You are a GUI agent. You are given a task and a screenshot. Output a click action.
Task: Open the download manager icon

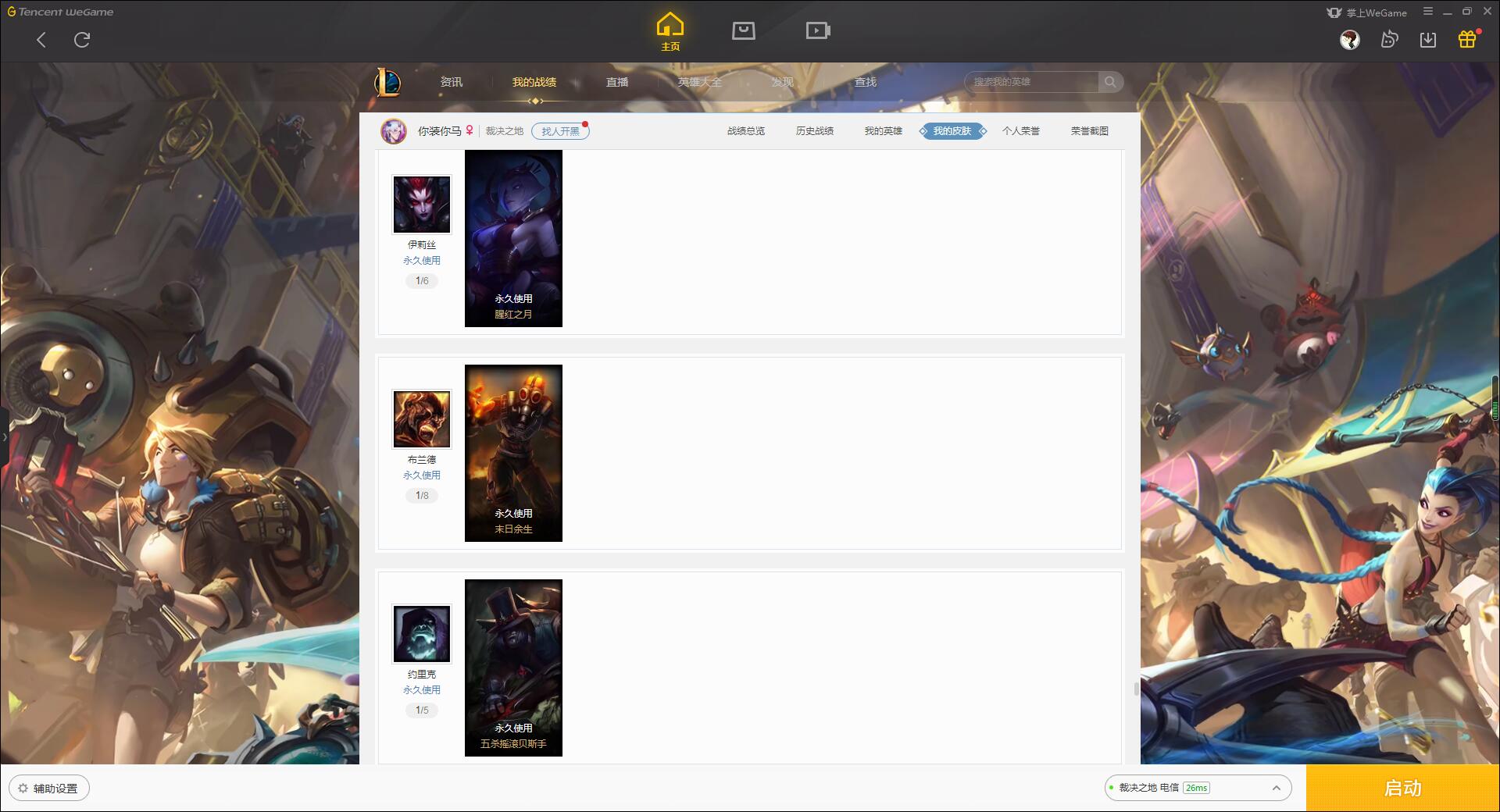1428,40
